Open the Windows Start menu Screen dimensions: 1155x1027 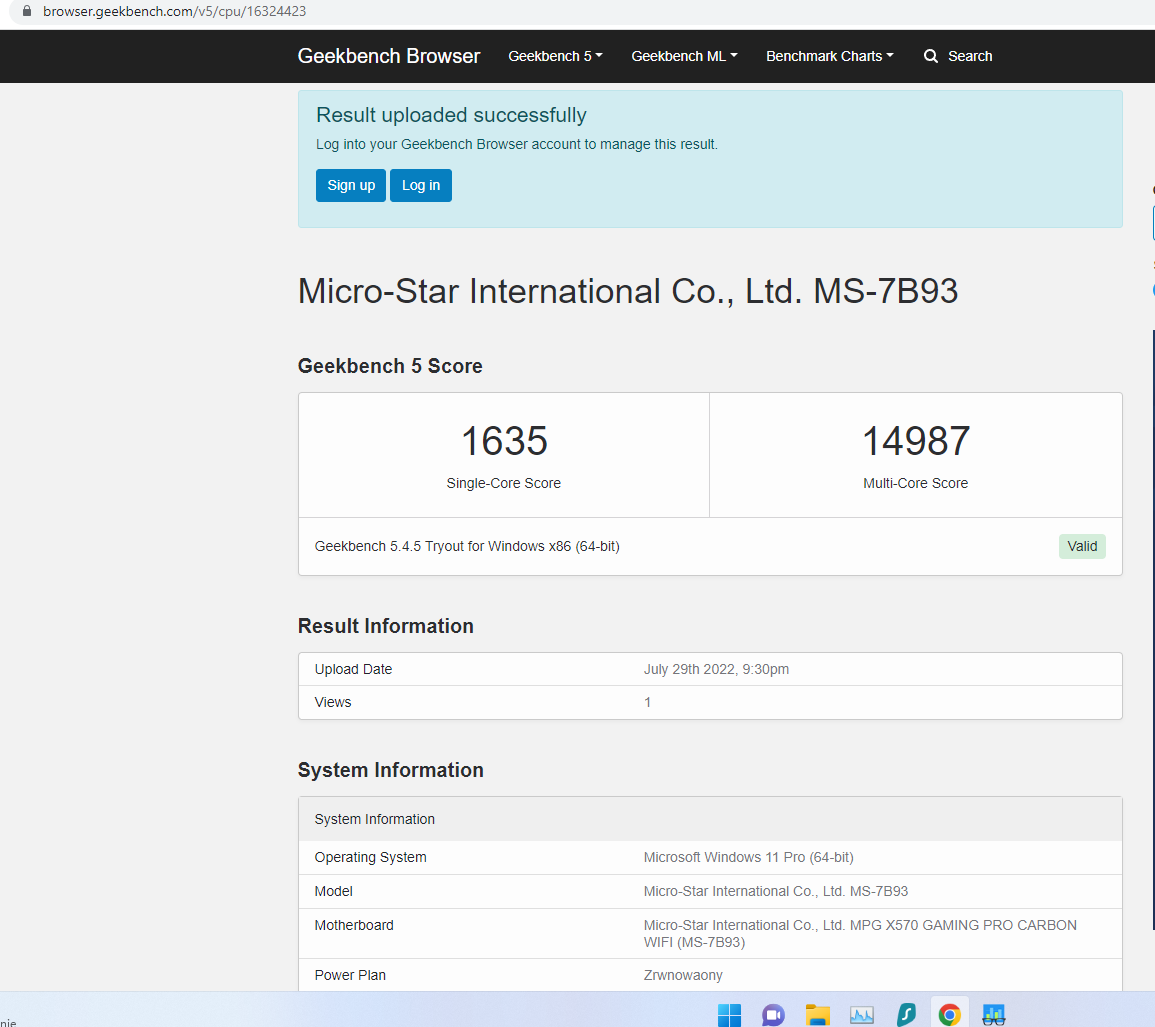(x=729, y=1014)
